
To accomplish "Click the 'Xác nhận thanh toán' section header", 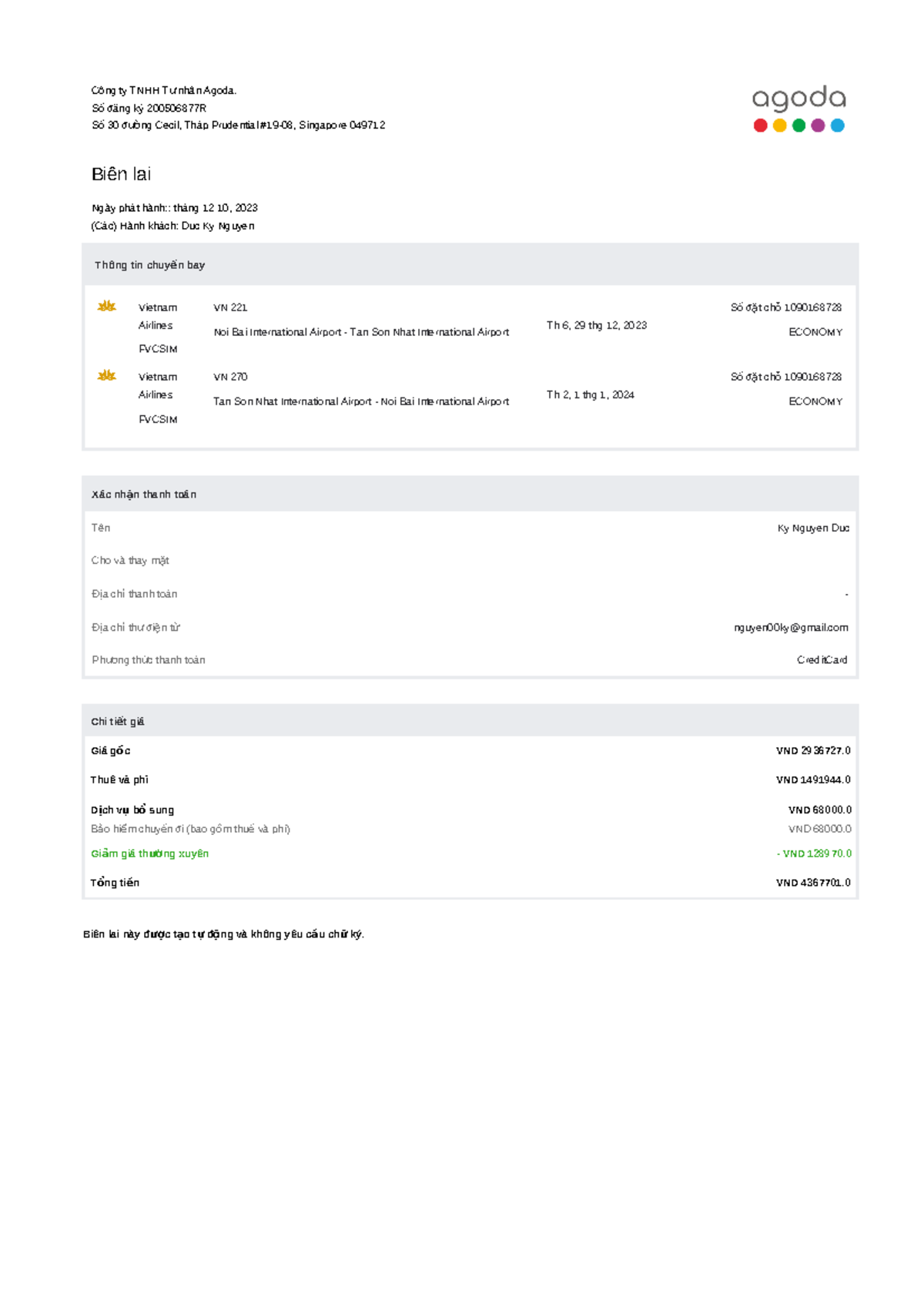I will click(x=144, y=495).
